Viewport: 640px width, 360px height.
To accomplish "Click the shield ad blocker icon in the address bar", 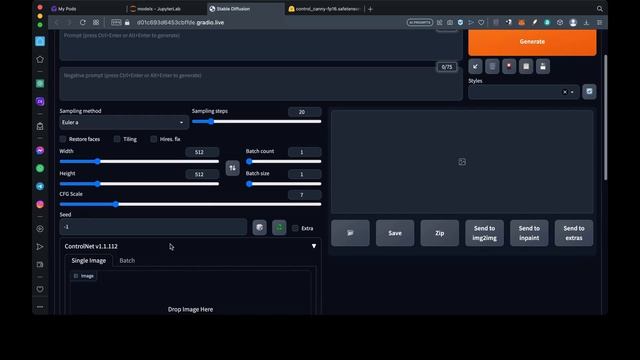I will (x=460, y=22).
